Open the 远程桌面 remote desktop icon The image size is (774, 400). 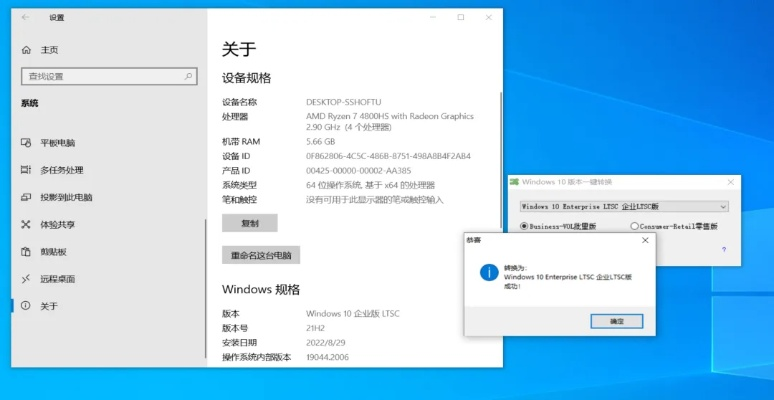pyautogui.click(x=26, y=279)
